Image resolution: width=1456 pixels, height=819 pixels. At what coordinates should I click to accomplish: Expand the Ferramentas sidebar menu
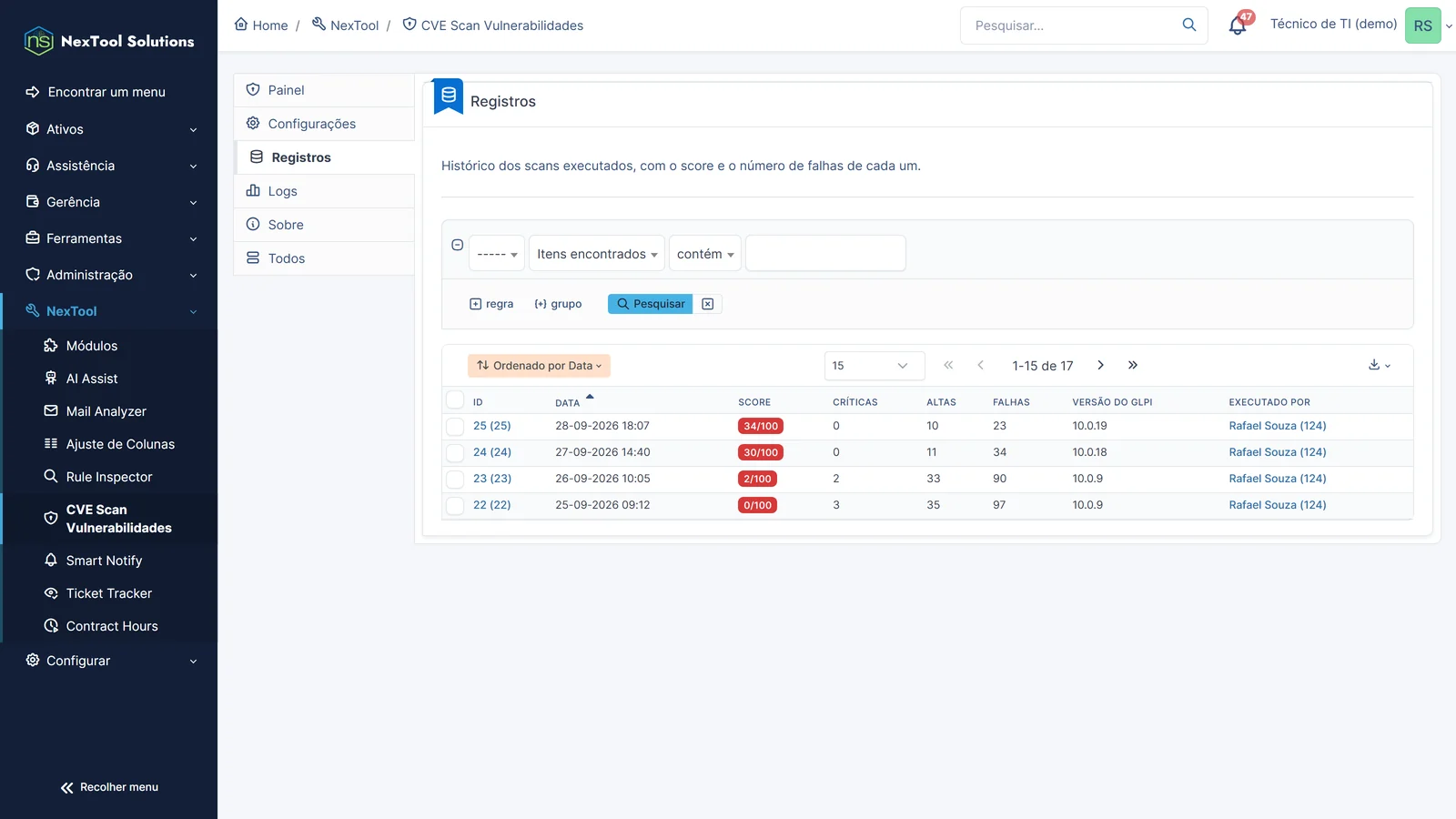coord(109,238)
